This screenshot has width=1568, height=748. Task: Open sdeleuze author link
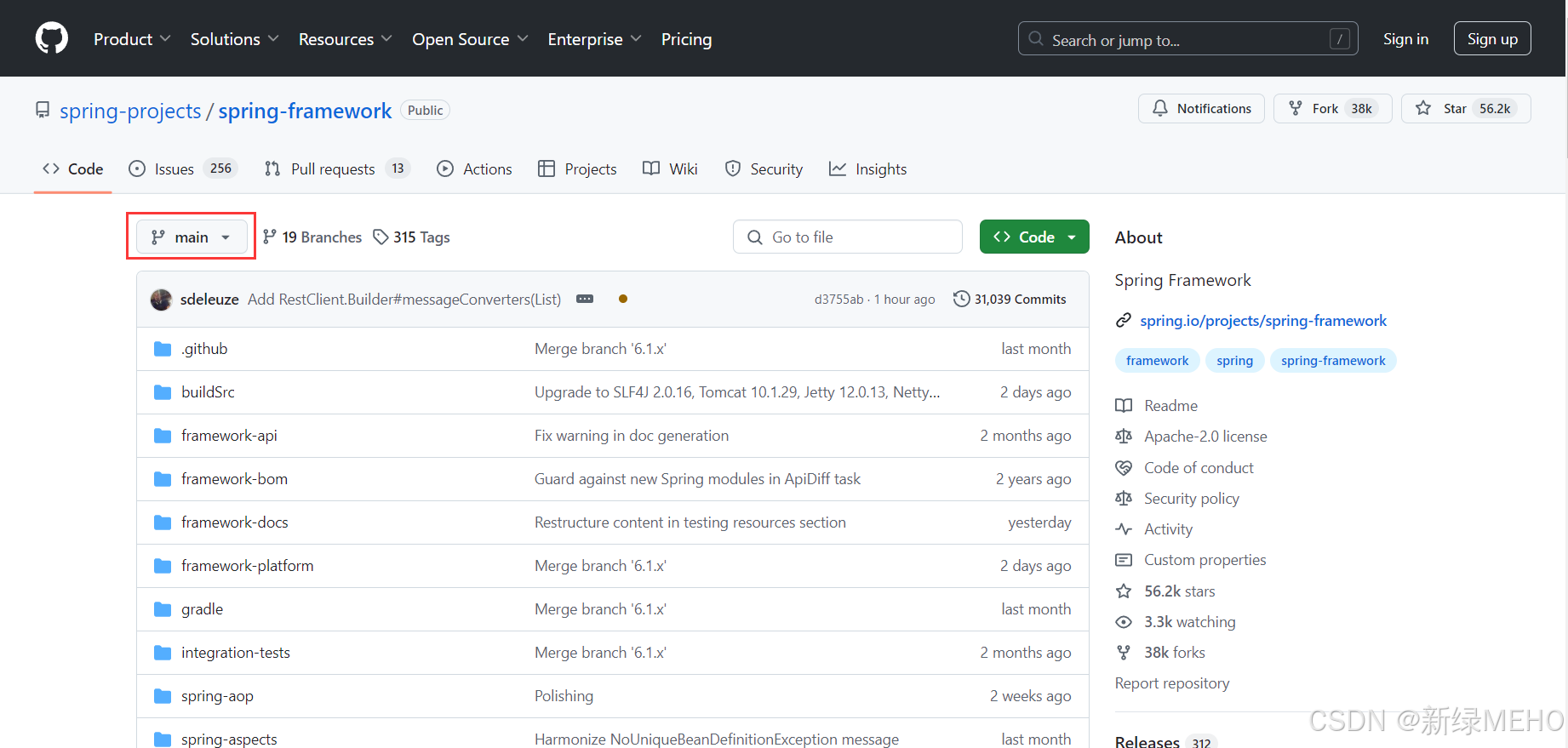[209, 300]
